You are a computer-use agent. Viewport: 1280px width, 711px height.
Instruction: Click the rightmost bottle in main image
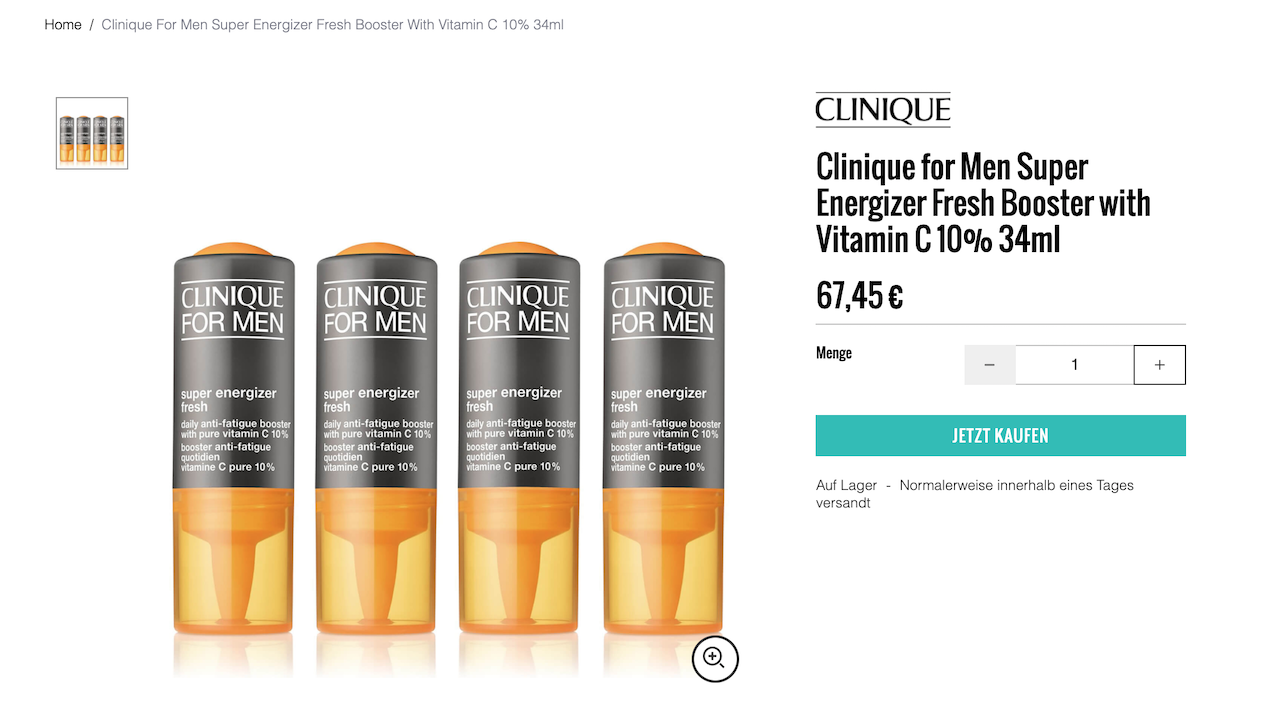click(663, 440)
